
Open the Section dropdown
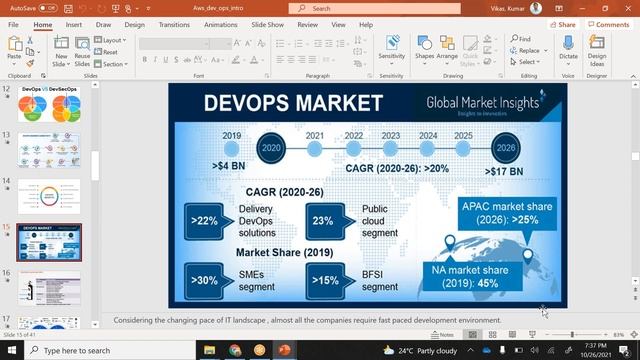(111, 64)
